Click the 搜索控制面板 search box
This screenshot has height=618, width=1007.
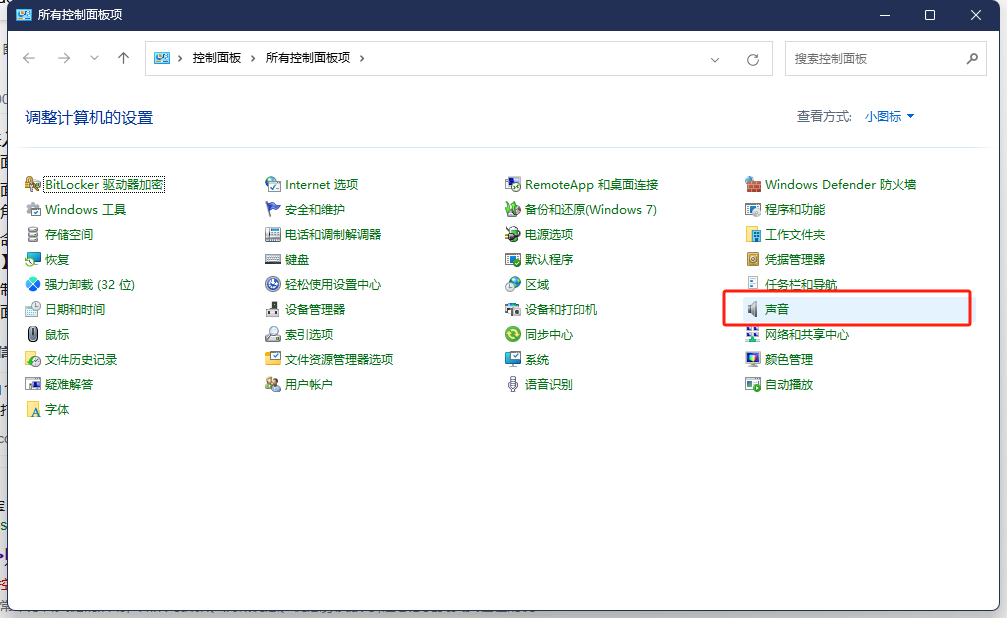pyautogui.click(x=878, y=59)
